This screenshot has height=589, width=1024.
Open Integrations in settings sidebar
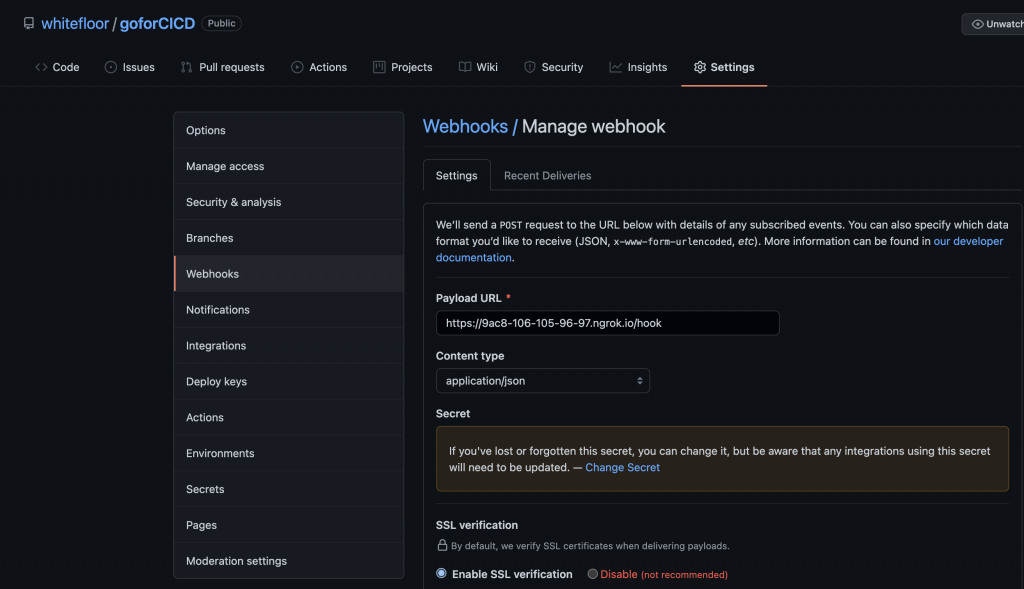point(289,345)
